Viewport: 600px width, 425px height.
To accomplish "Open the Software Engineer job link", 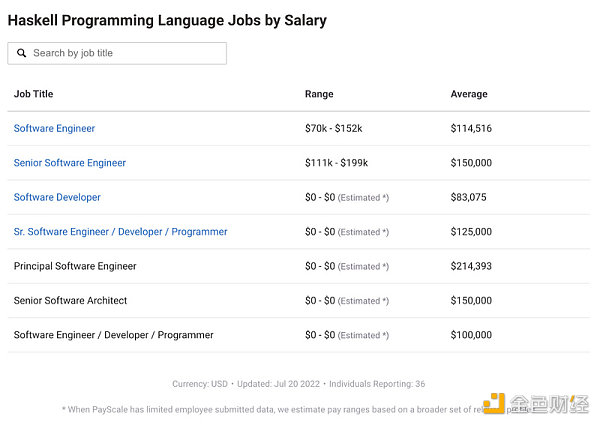I will [54, 129].
